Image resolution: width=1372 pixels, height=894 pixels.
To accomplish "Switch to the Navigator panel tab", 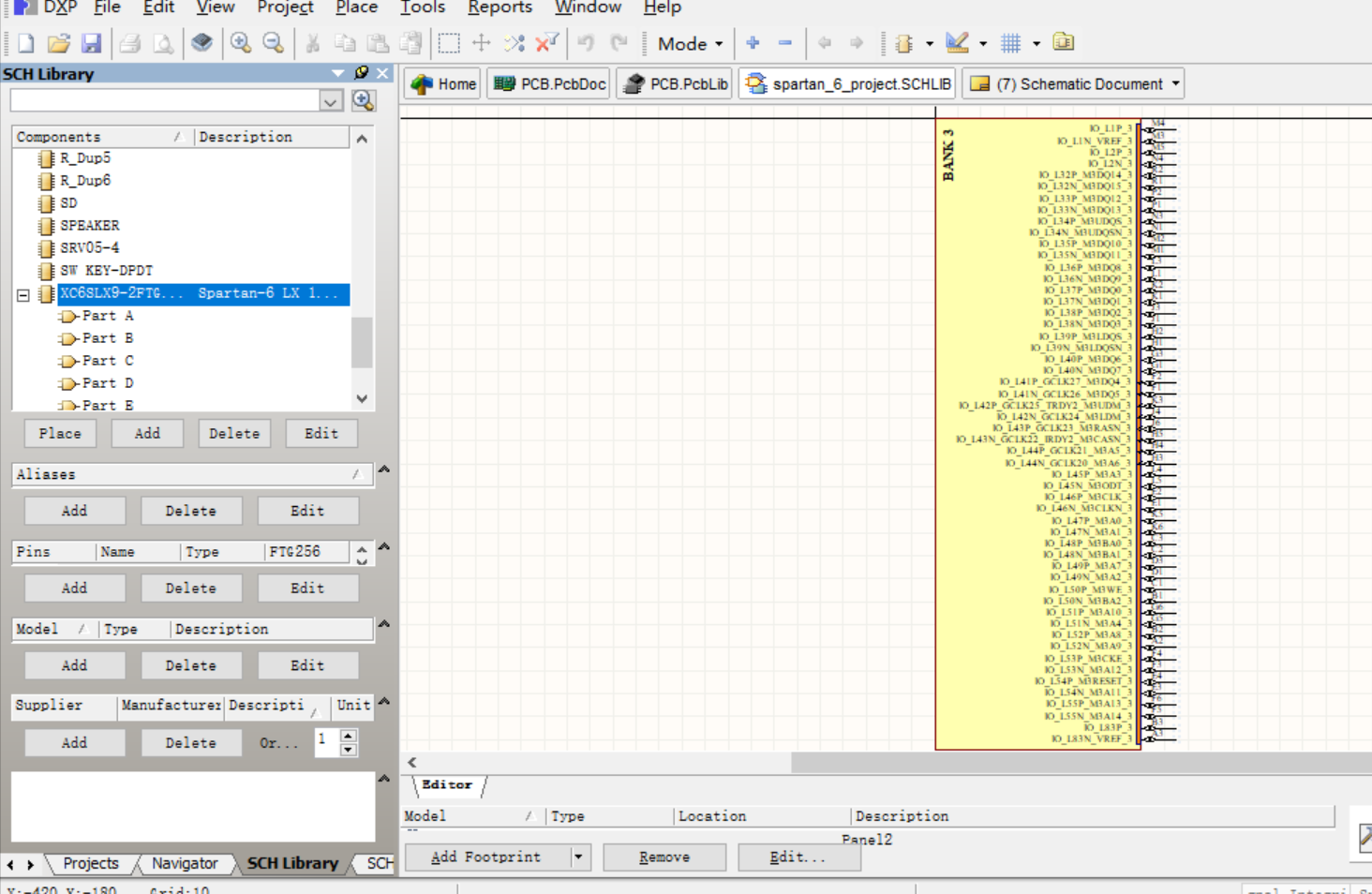I will coord(185,863).
